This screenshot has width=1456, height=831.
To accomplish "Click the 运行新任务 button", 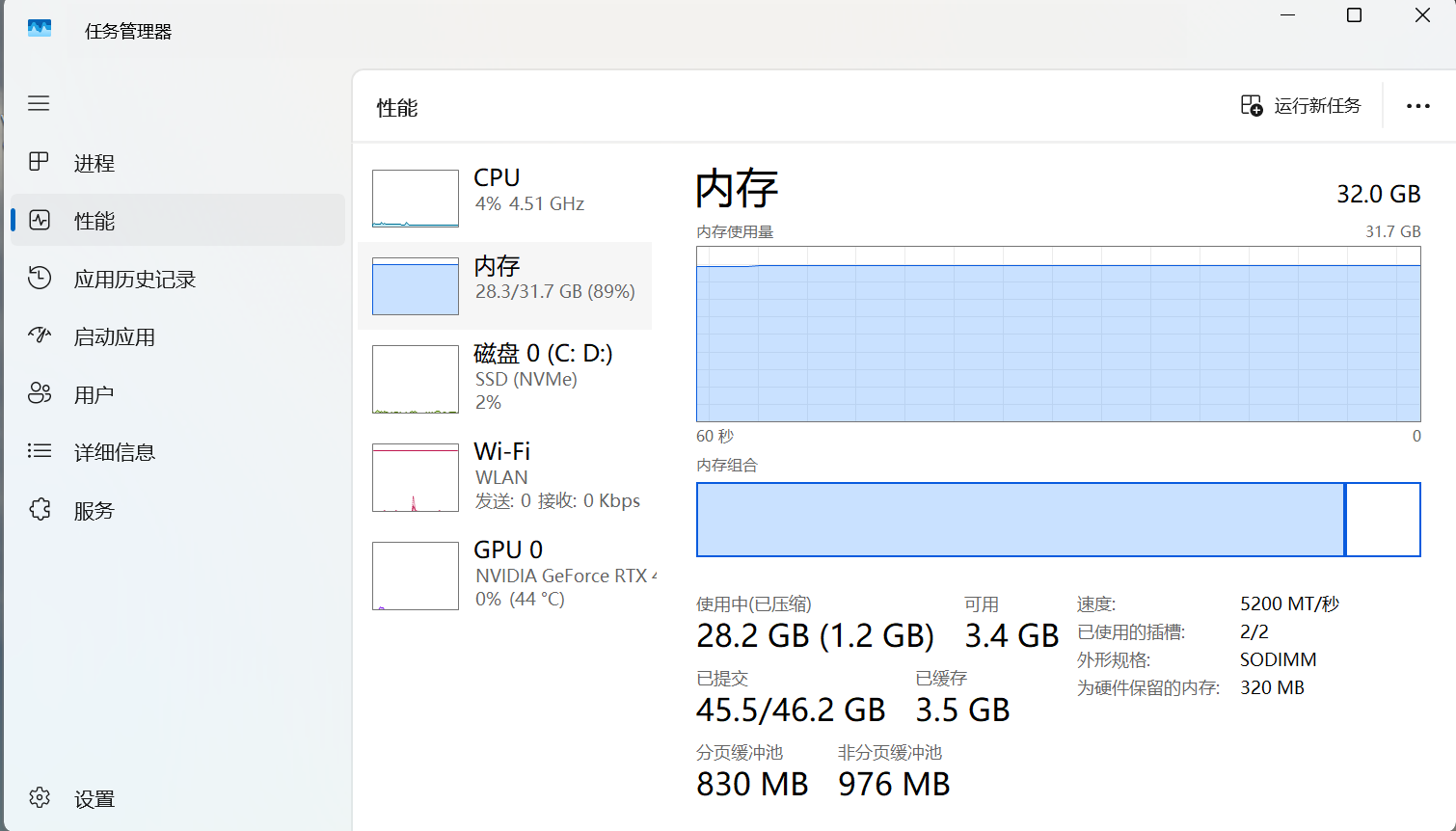I will [1301, 106].
